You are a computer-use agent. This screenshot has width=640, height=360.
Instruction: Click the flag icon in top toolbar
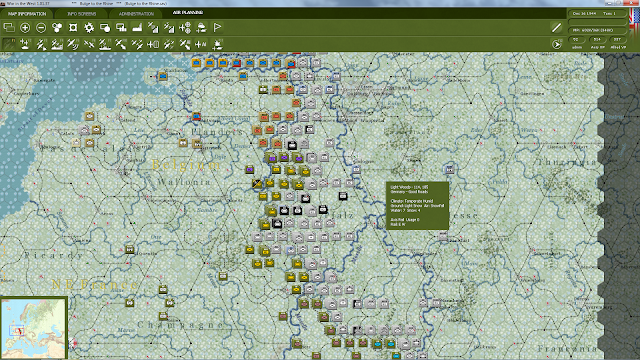click(x=217, y=28)
